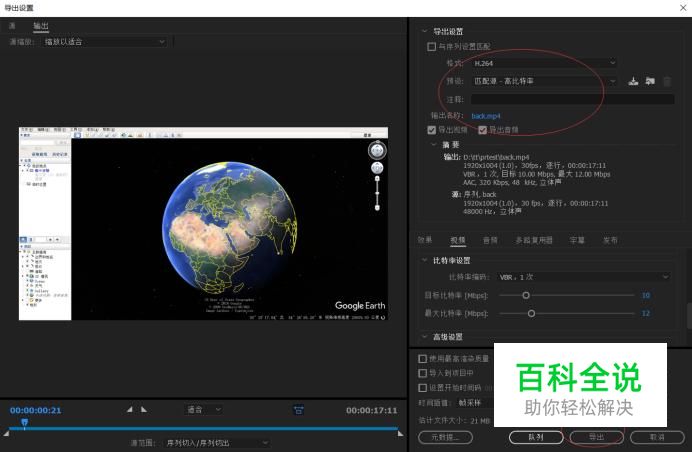
Task: Click the 队列 button
Action: coord(536,437)
